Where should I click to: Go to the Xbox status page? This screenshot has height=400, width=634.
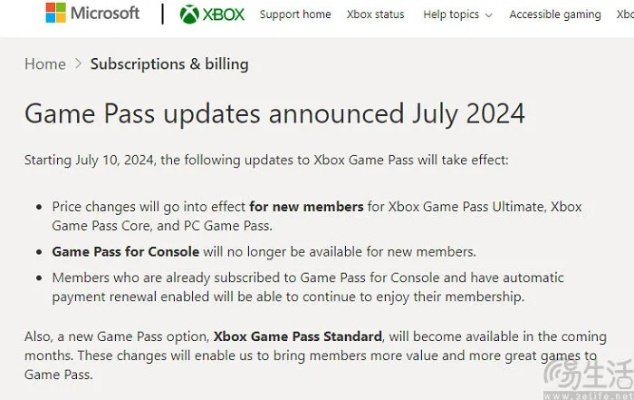click(374, 15)
